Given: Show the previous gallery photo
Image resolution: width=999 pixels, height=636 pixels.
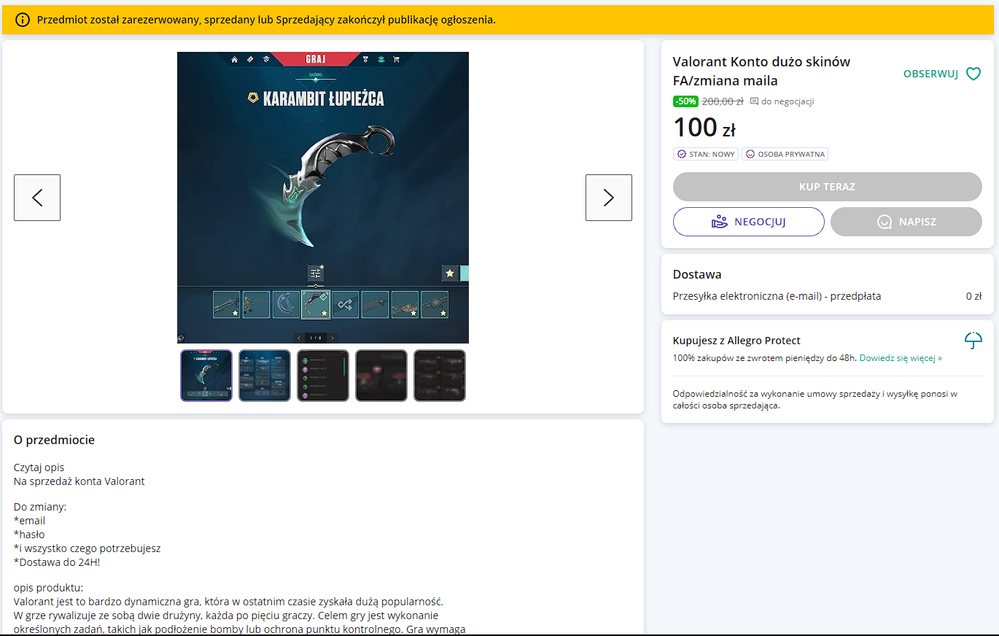Looking at the screenshot, I should tap(37, 198).
